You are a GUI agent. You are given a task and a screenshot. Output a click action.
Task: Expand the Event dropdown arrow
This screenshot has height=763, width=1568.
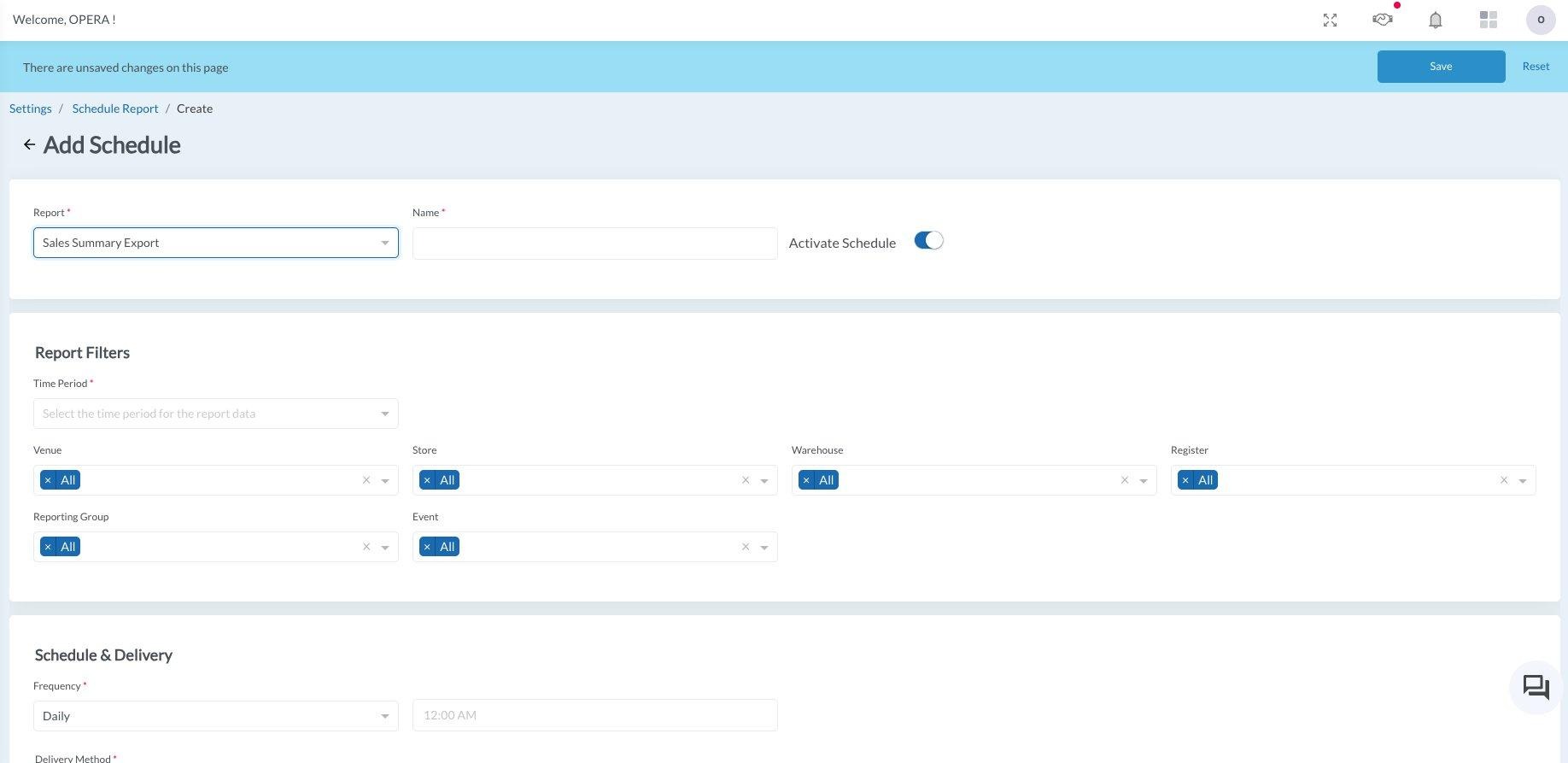[x=764, y=548]
